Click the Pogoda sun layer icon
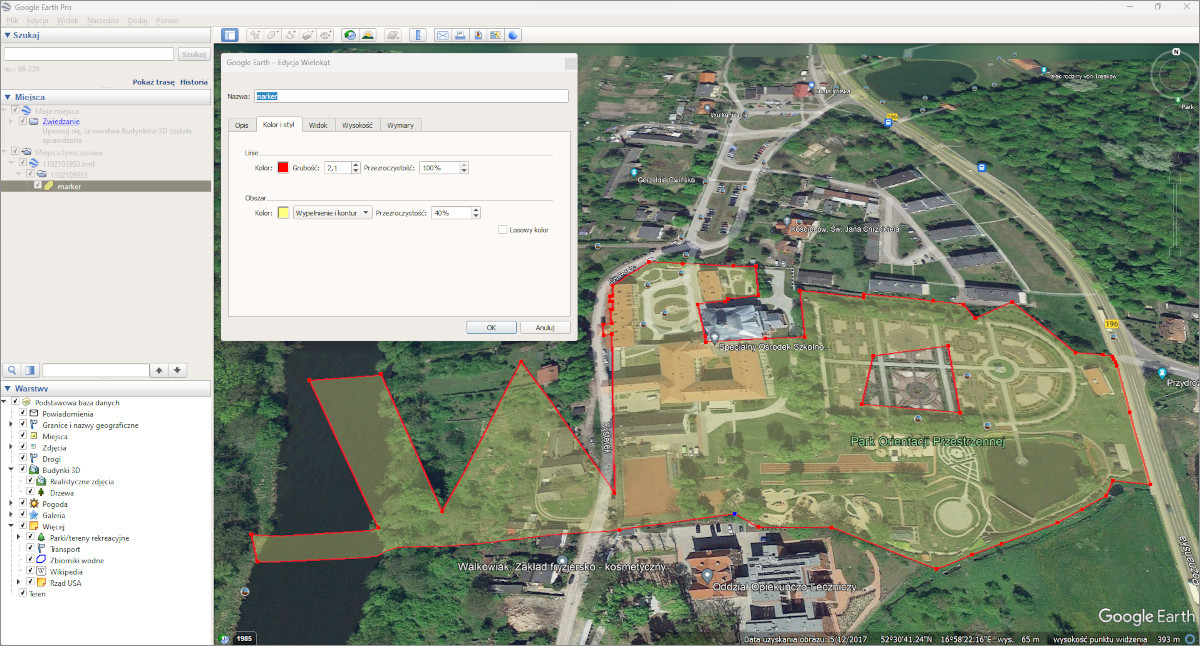Screen dimensions: 1200x646 tap(33, 504)
